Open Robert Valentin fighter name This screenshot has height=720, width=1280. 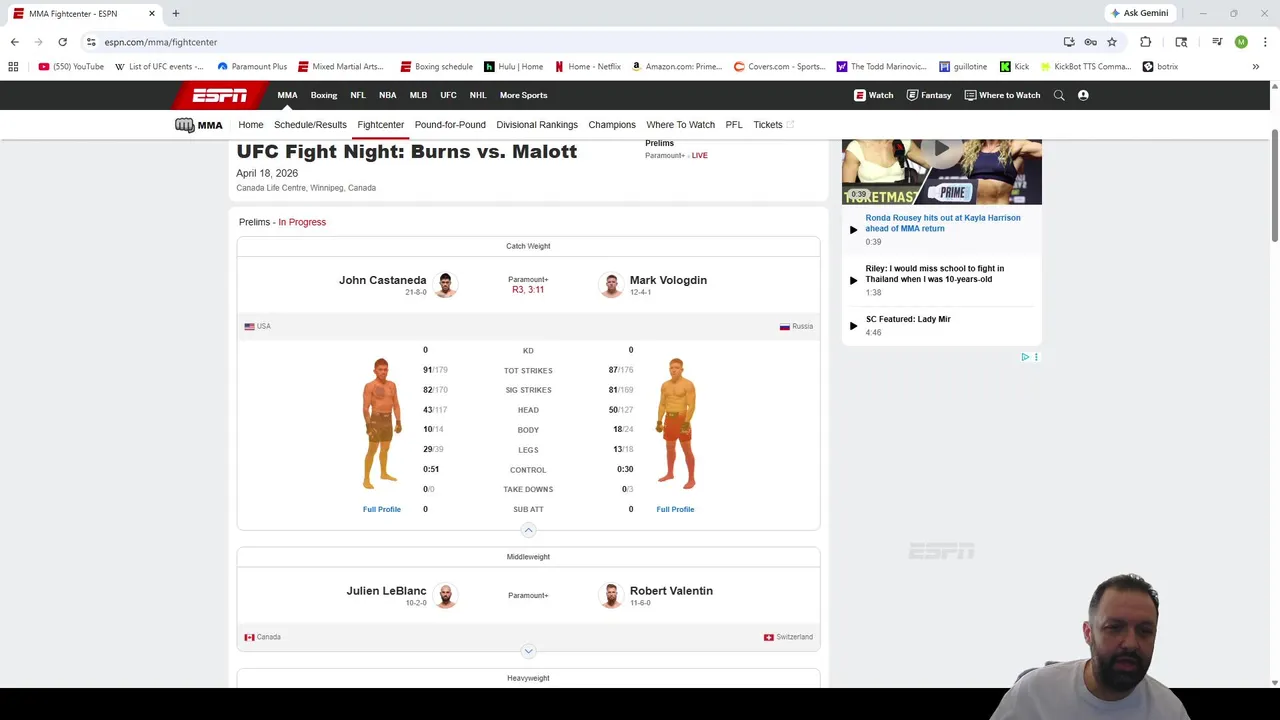pyautogui.click(x=671, y=591)
